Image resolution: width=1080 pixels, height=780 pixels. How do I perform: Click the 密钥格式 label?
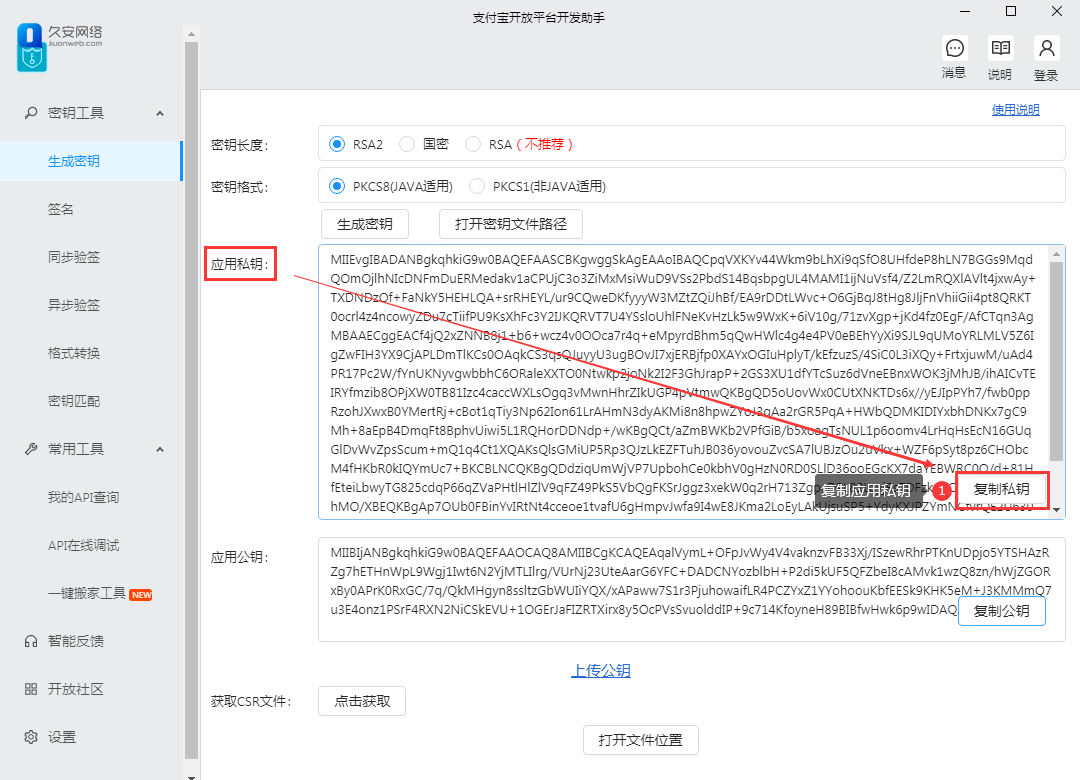pos(240,187)
